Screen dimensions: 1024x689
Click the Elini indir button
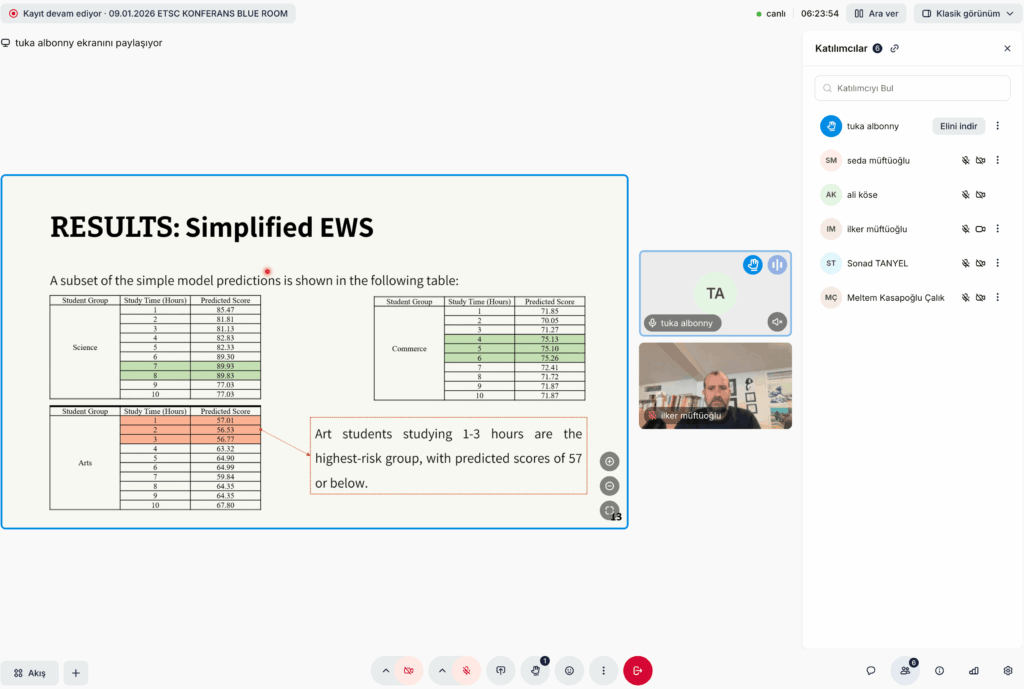pos(958,126)
